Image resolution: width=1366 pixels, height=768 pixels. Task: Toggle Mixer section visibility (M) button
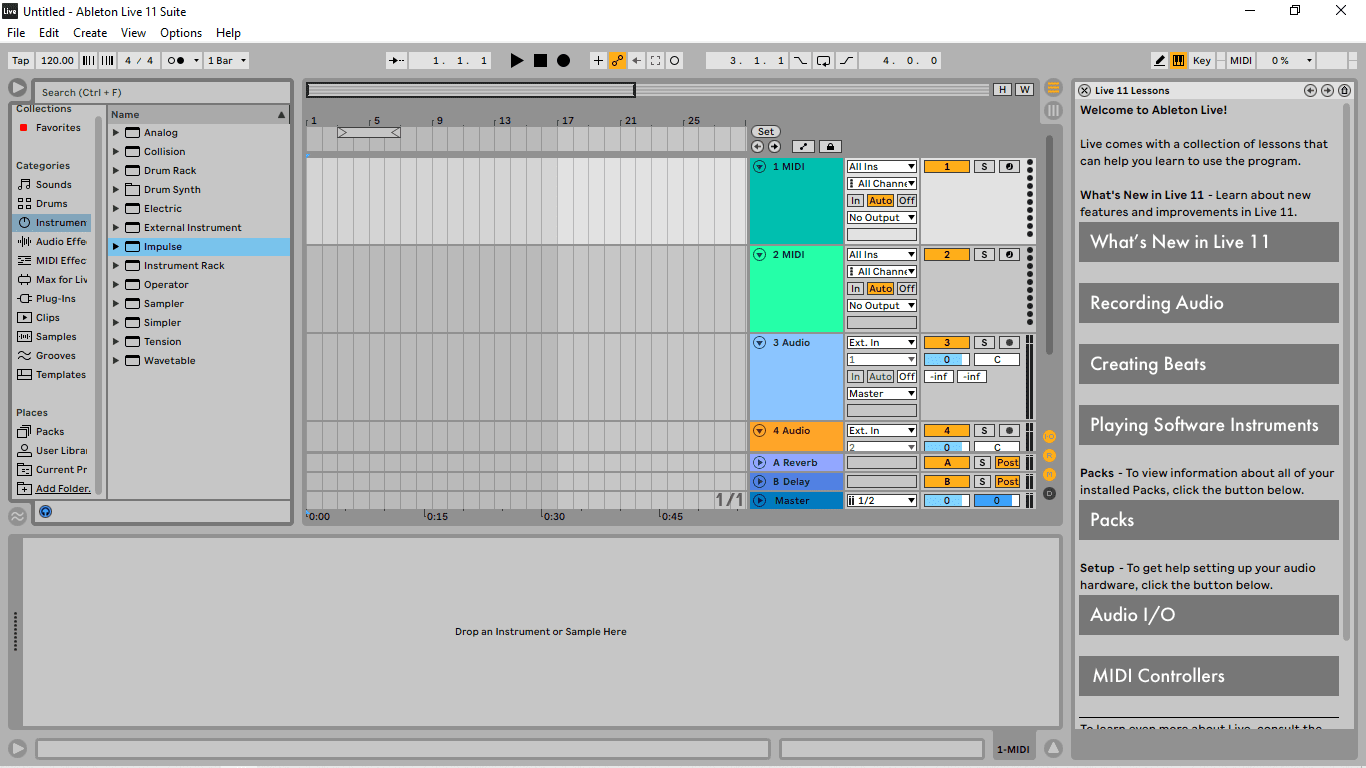click(x=1050, y=474)
